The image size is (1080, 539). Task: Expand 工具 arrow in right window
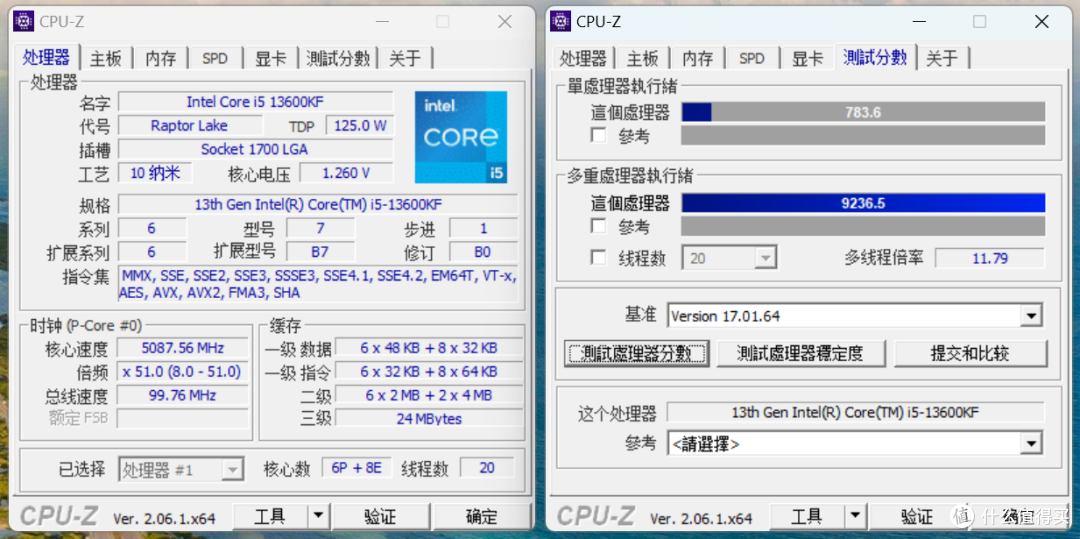tap(854, 516)
